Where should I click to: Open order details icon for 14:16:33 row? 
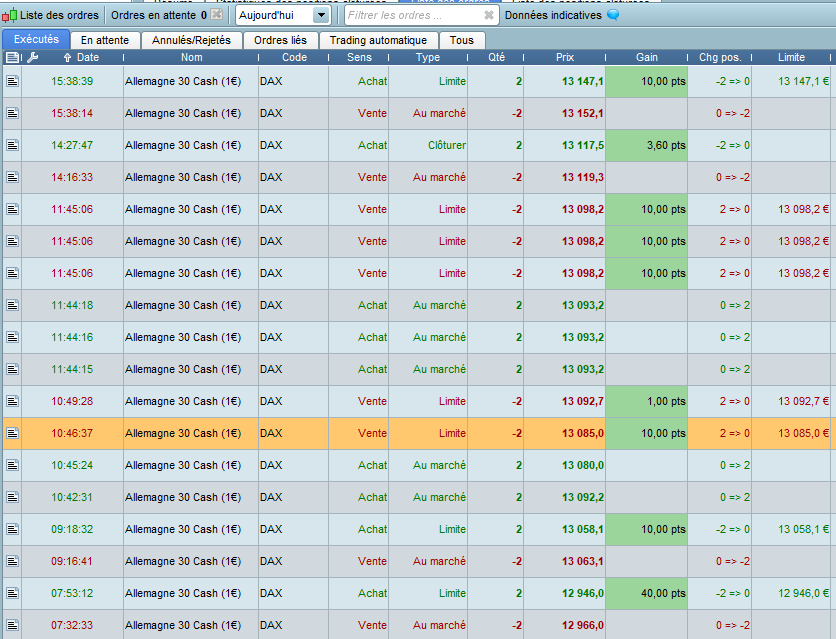tap(12, 177)
